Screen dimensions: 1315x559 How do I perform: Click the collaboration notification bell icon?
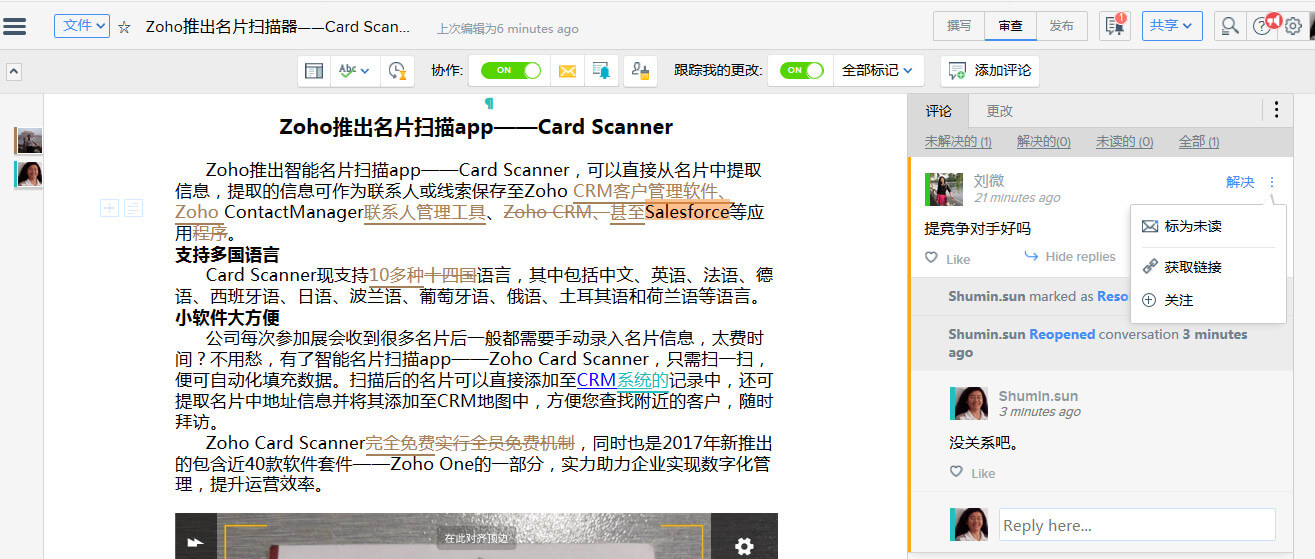click(x=601, y=71)
